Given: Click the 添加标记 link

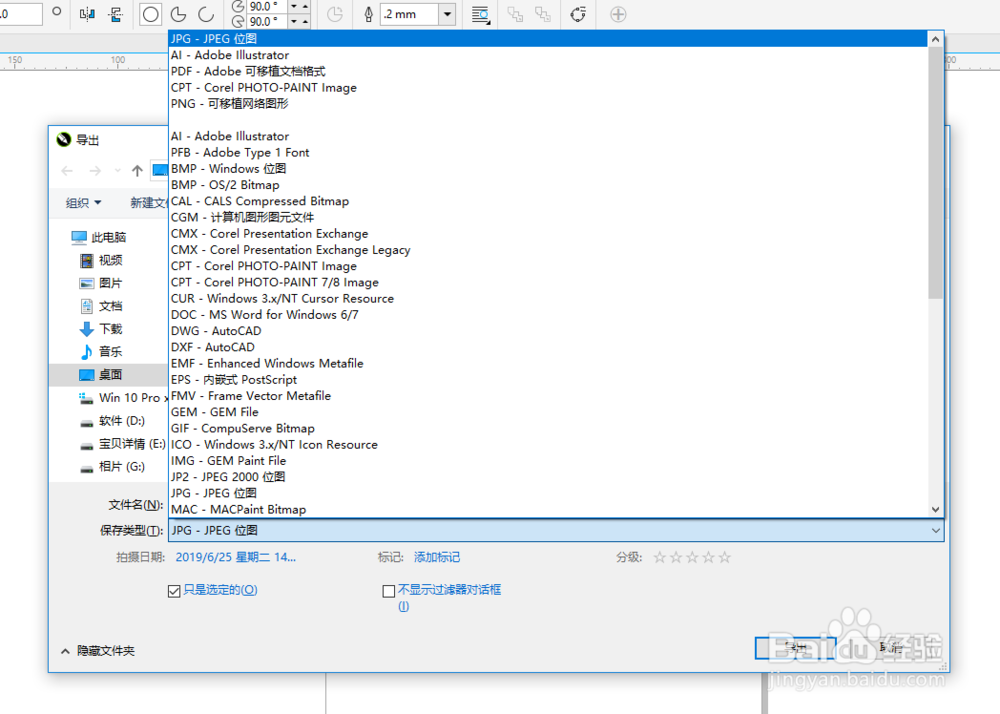Looking at the screenshot, I should [437, 557].
